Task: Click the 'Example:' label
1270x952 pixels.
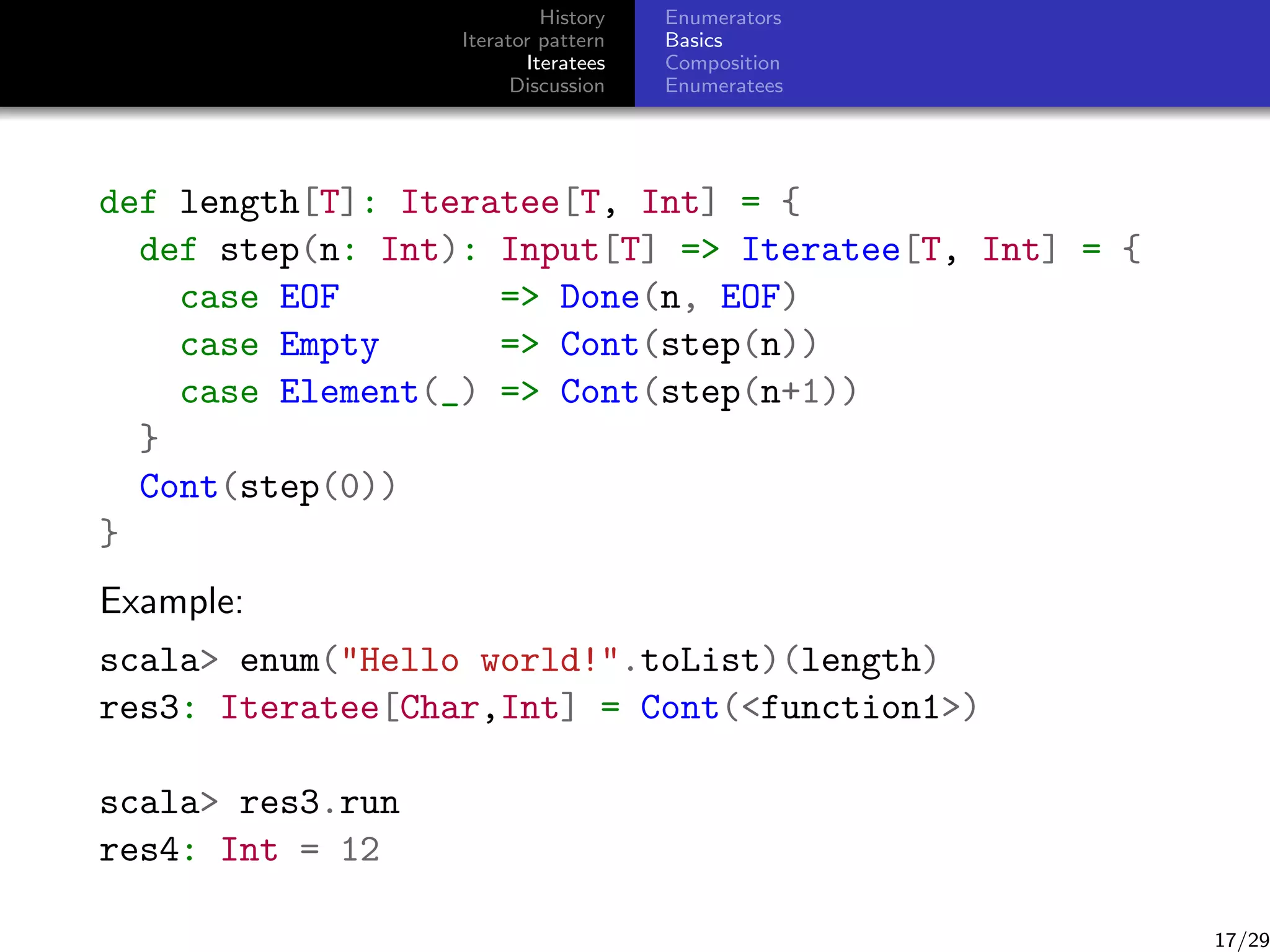Action: click(172, 601)
